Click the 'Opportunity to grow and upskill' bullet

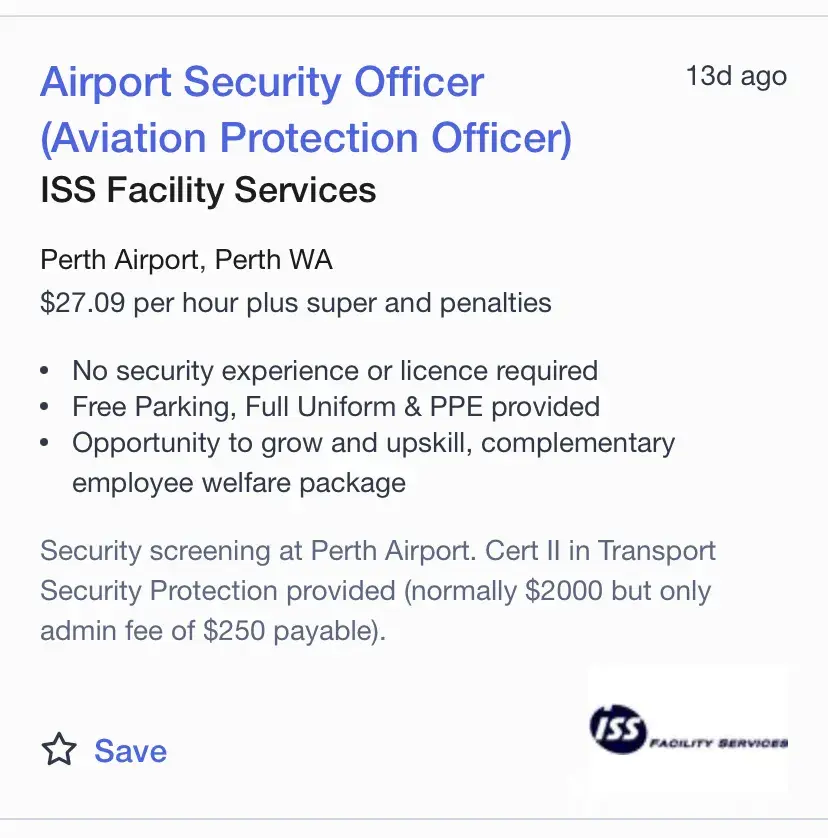tap(373, 443)
